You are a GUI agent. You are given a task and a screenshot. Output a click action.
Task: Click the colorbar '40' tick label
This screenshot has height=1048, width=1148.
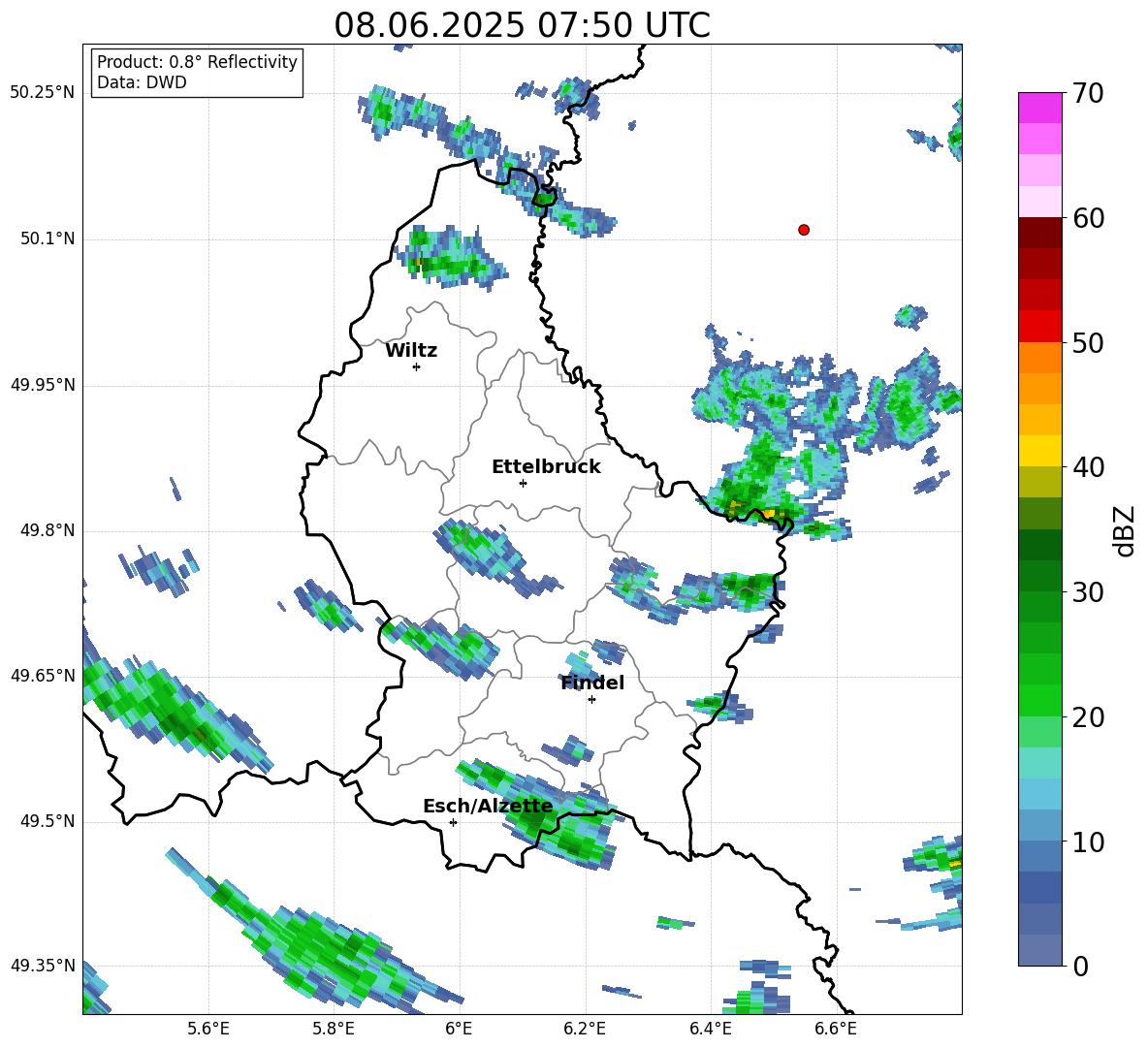tap(1089, 467)
